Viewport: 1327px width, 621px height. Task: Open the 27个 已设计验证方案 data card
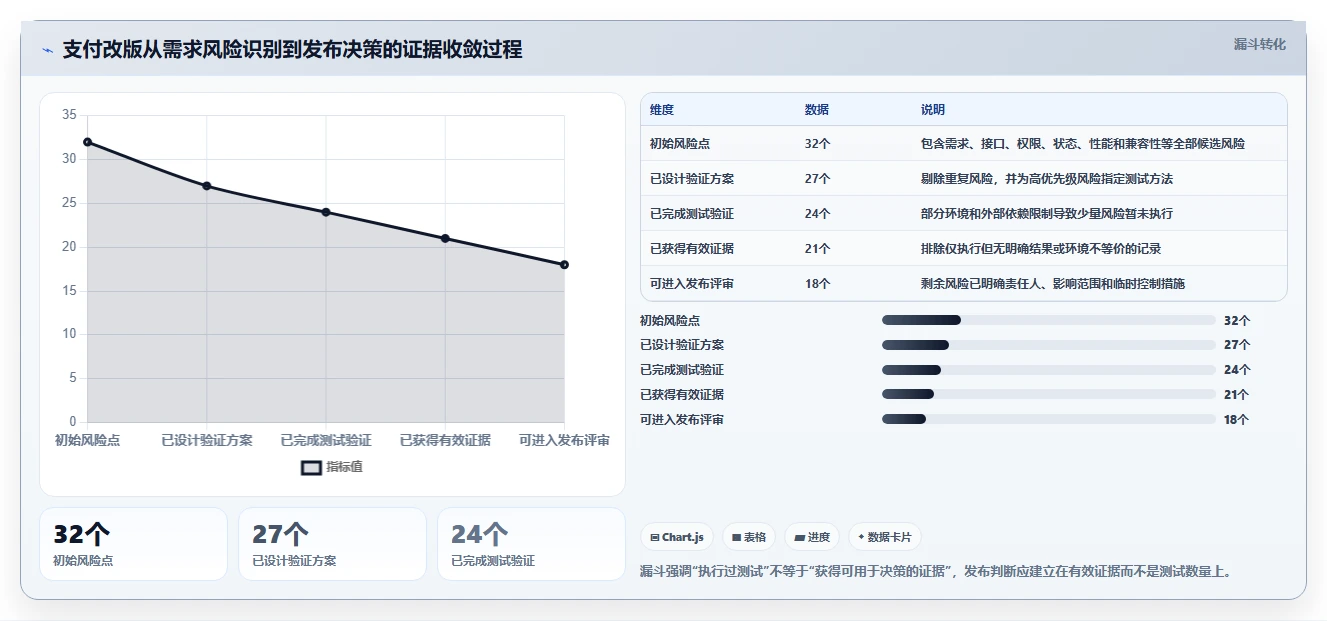click(x=332, y=544)
